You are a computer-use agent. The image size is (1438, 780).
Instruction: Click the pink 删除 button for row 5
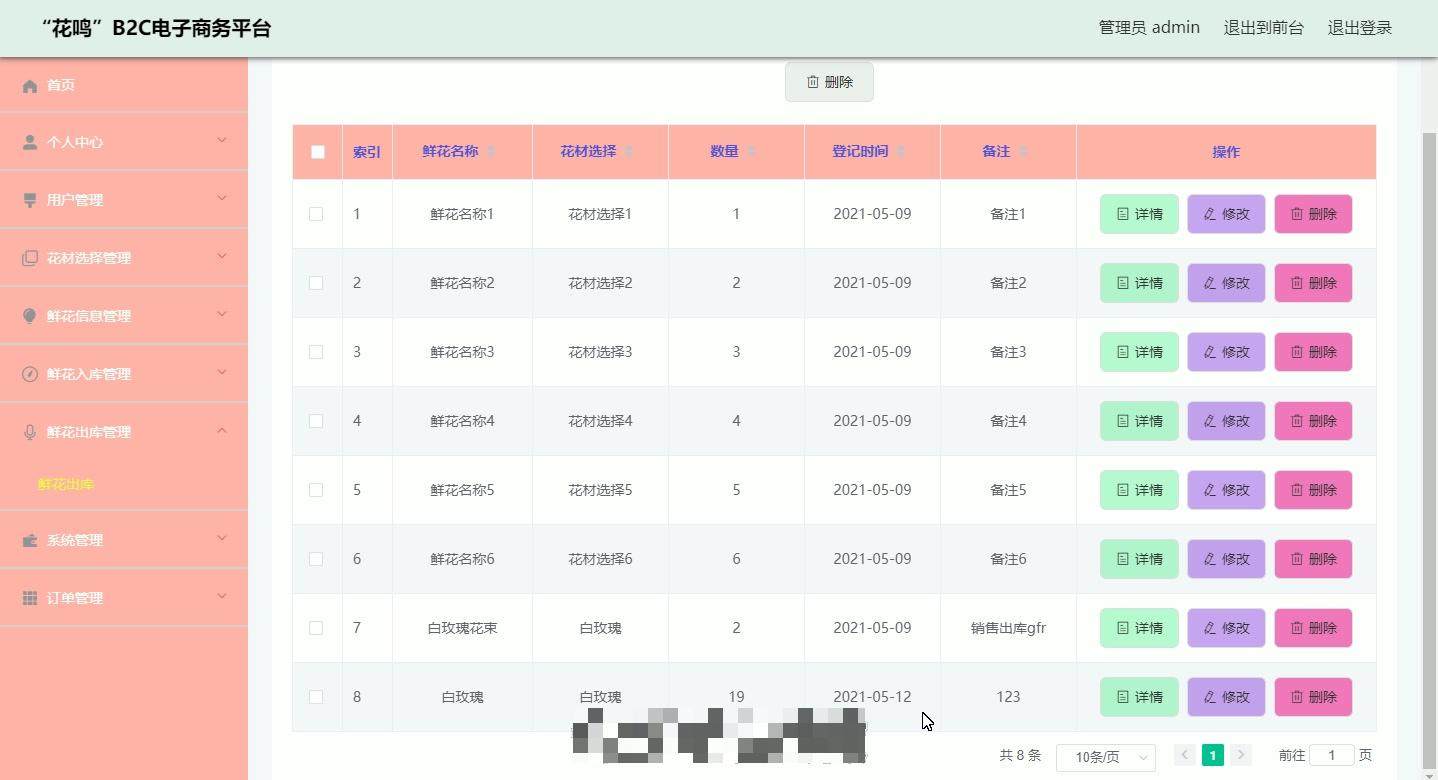click(1313, 490)
